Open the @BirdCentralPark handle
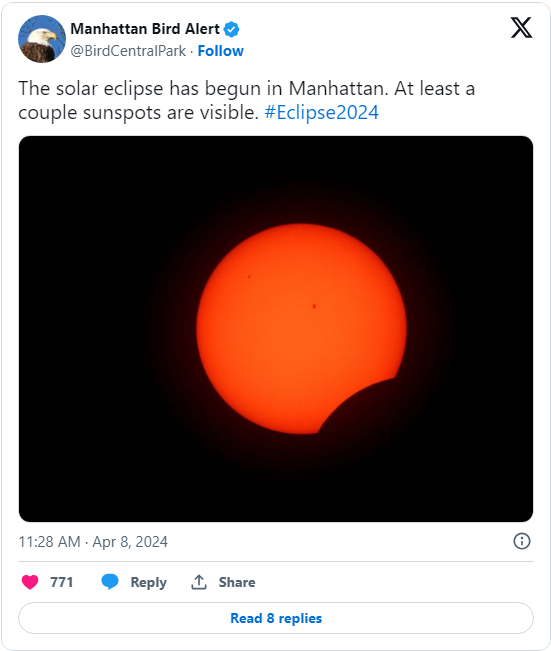 pos(128,51)
